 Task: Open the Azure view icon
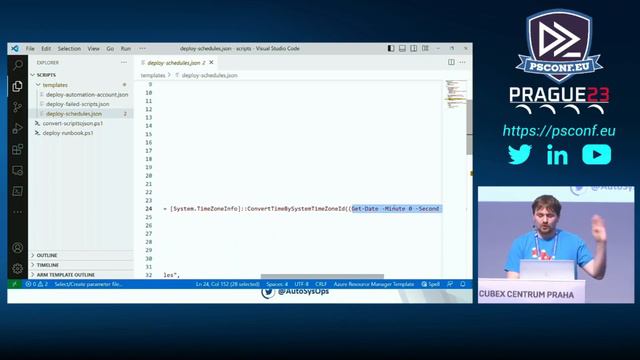(18, 191)
